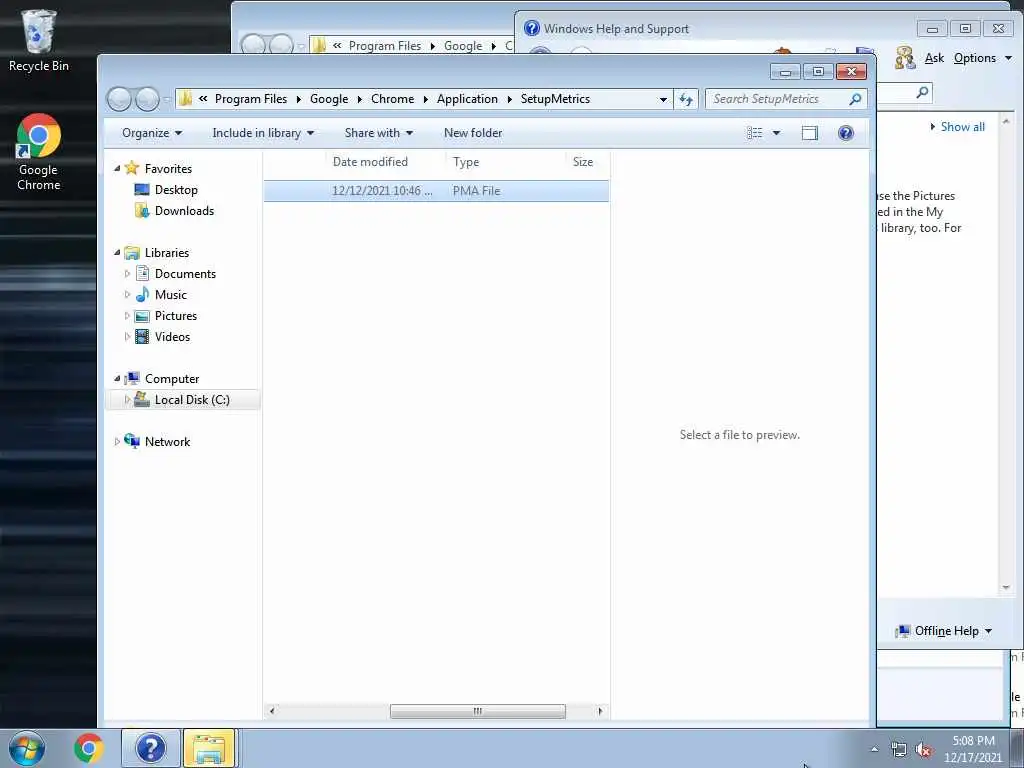Click Program Files in background Explorer breadcrumb
The height and width of the screenshot is (768, 1024).
tap(385, 46)
